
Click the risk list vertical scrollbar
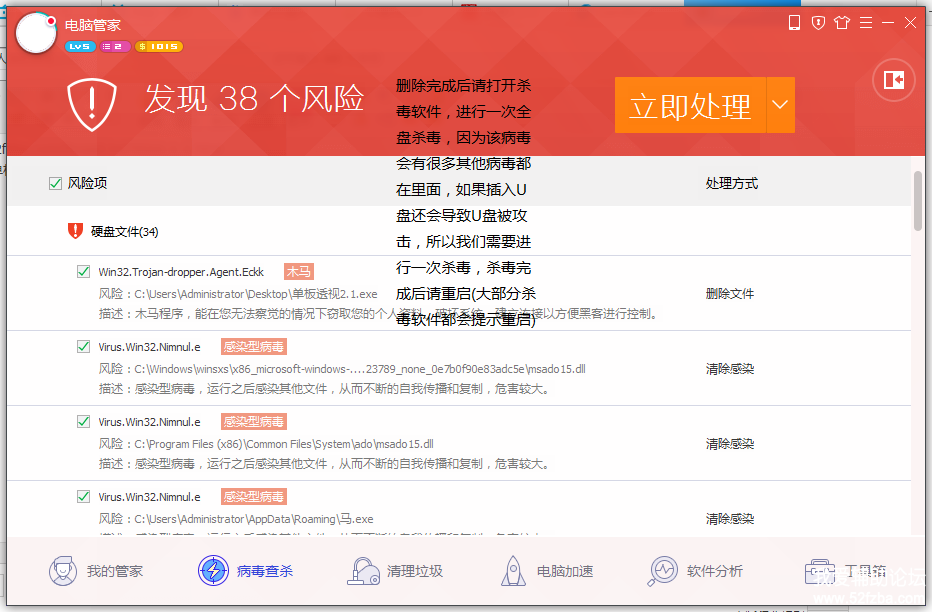pos(918,201)
